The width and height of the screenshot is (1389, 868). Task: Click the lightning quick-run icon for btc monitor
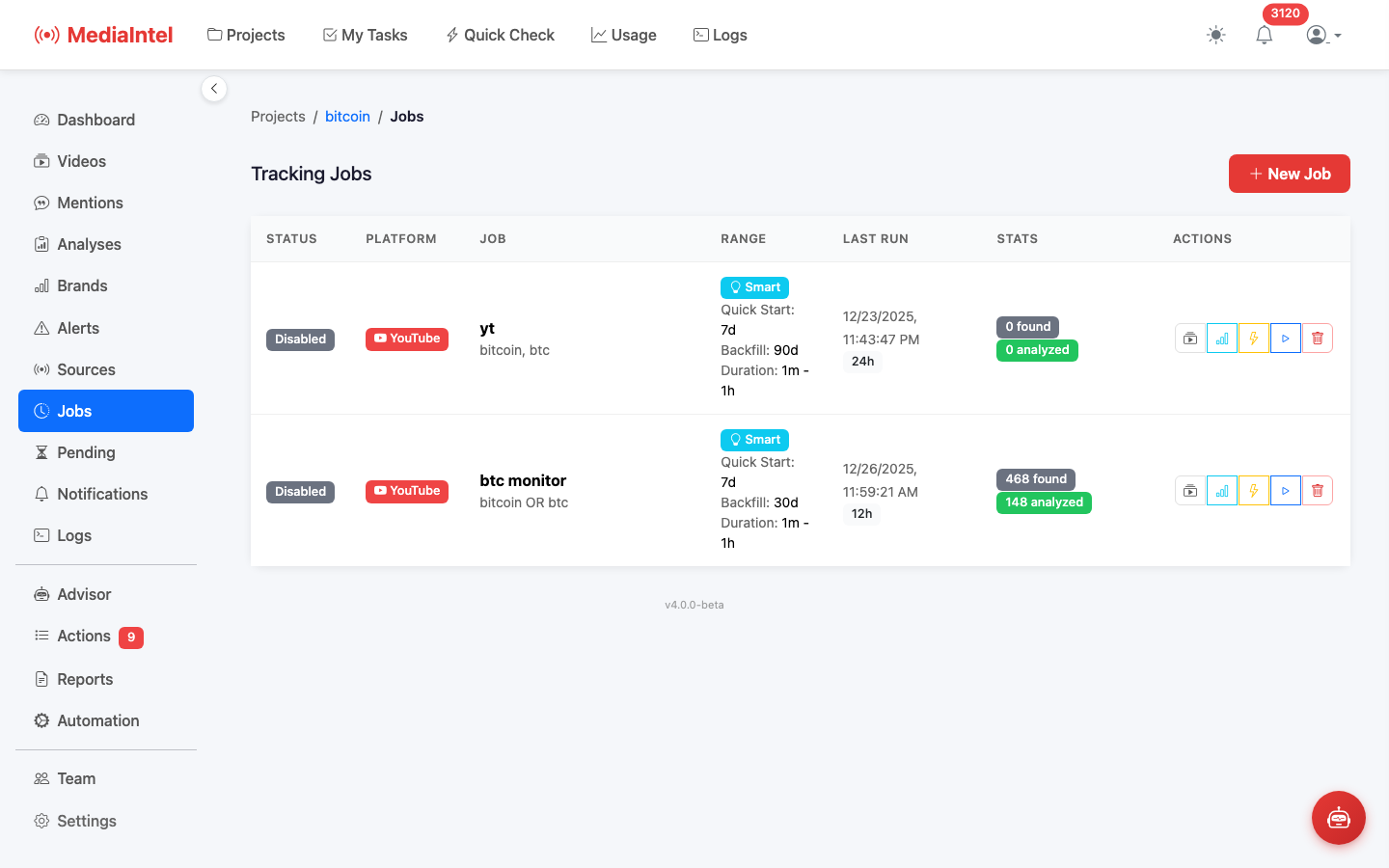coord(1253,490)
